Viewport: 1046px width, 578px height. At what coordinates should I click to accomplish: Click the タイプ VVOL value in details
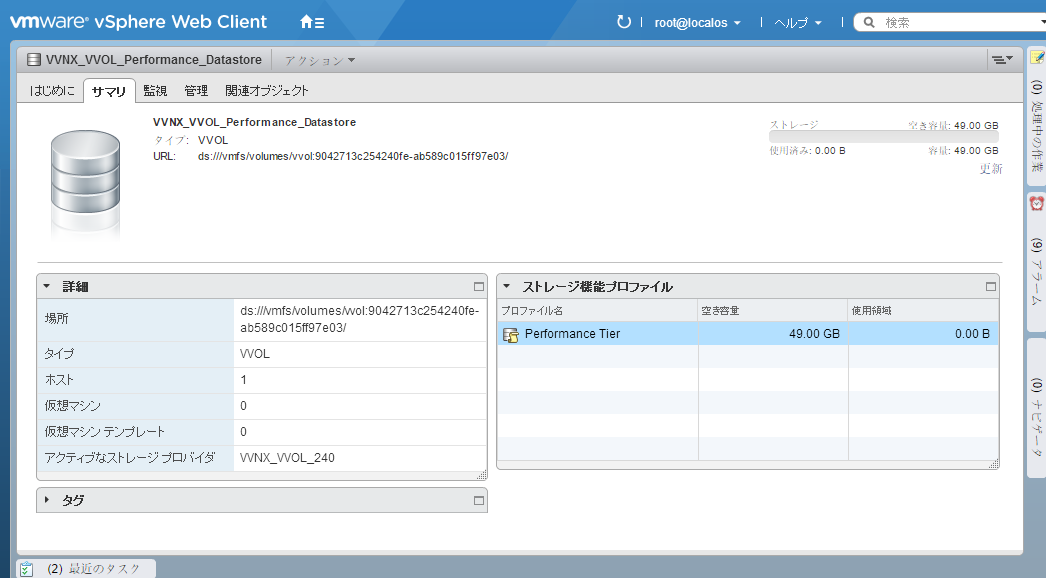(255, 354)
